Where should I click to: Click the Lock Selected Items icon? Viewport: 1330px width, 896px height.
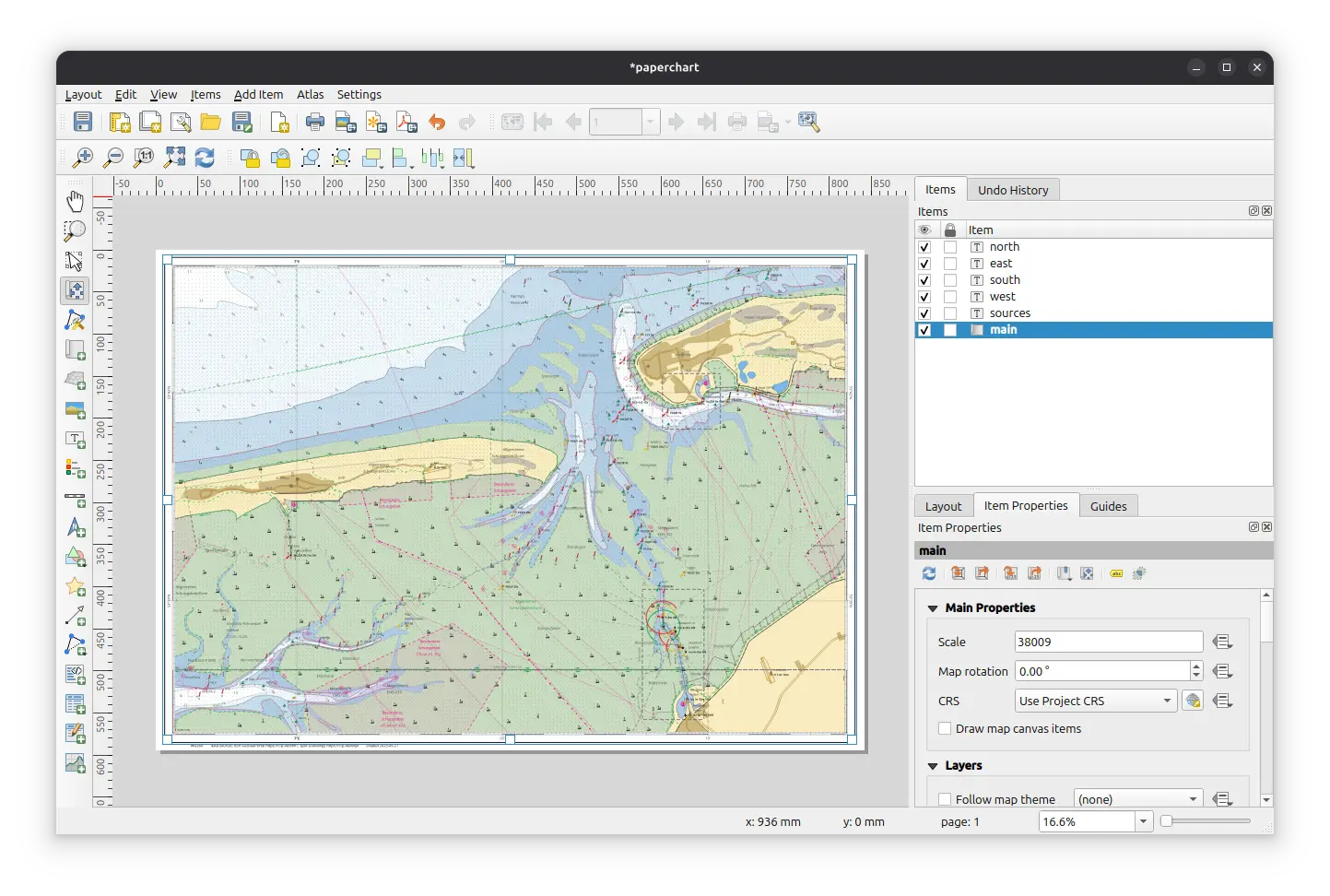(x=250, y=158)
